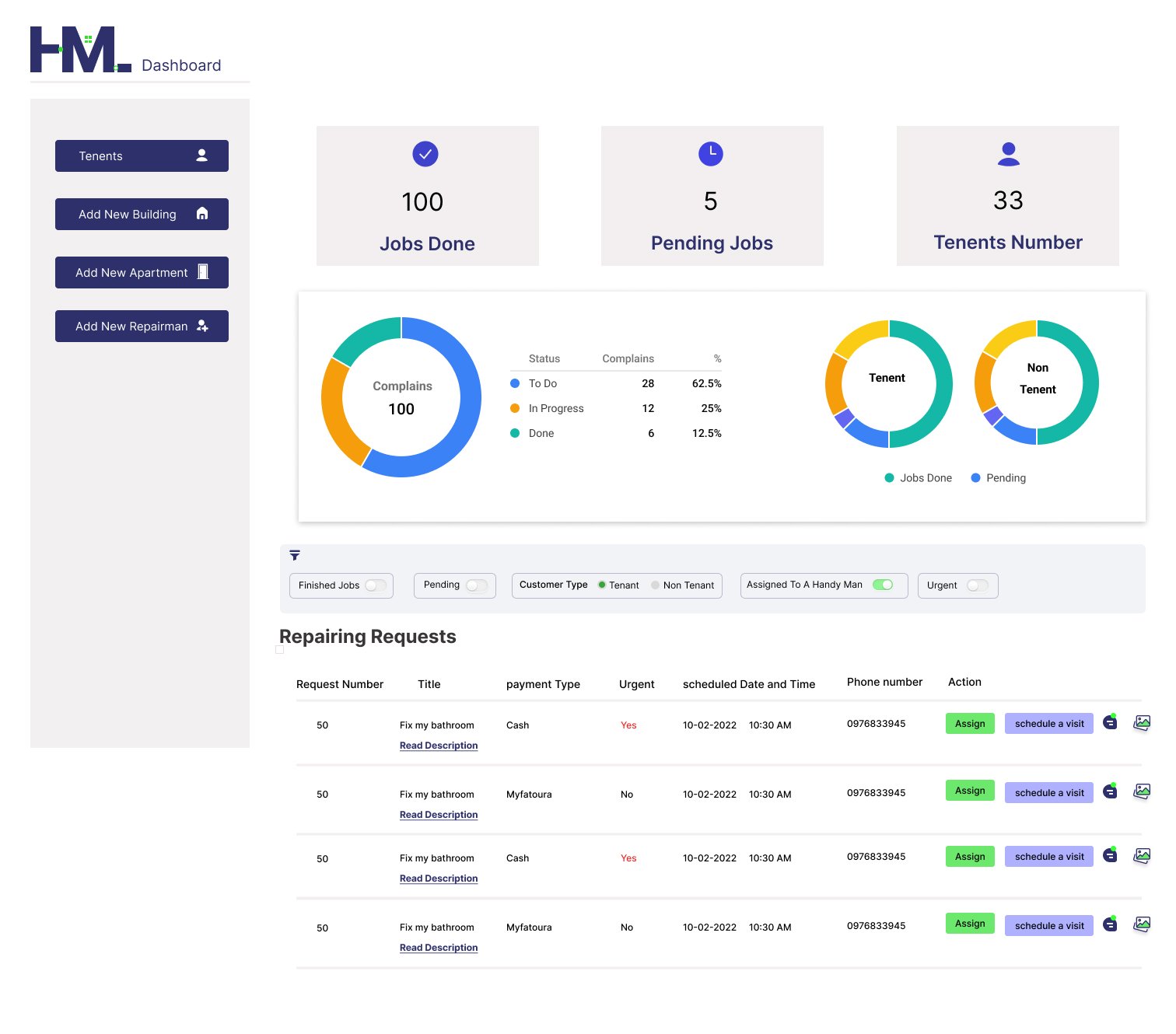Open Add New Building from sidebar
The width and height of the screenshot is (1176, 1034).
click(142, 214)
